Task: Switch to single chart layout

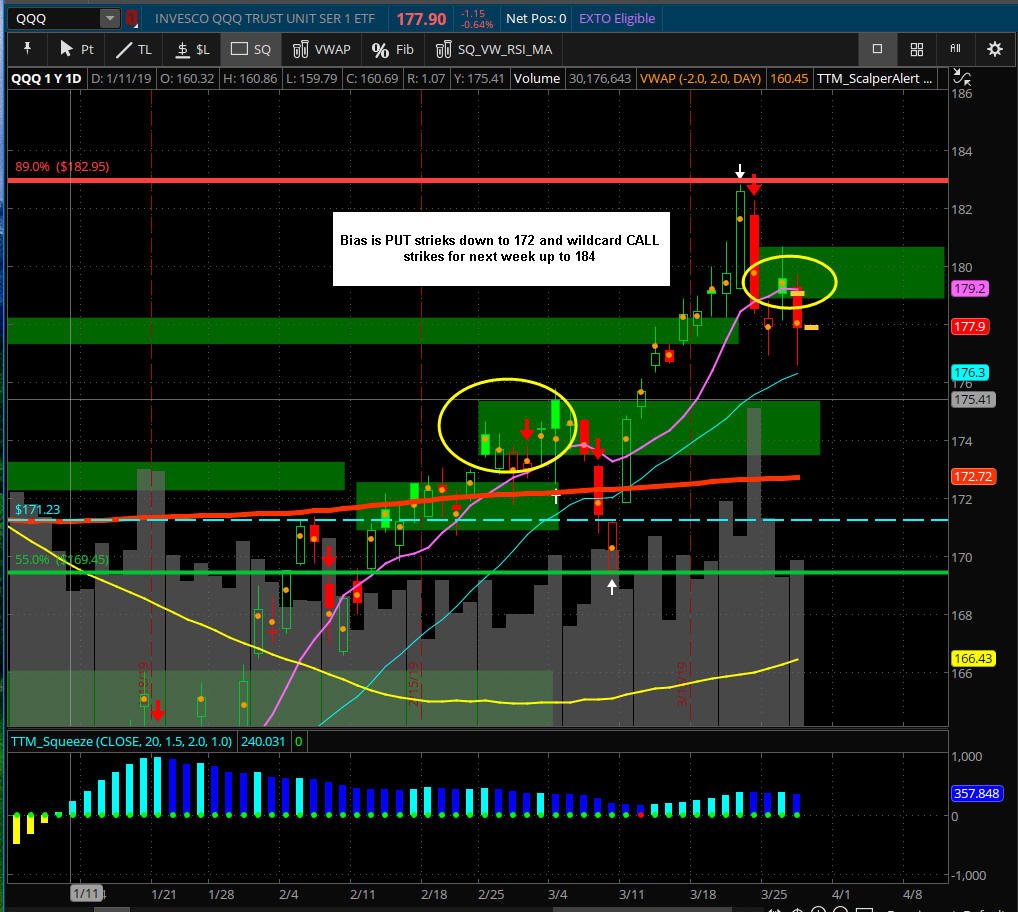Action: point(877,49)
